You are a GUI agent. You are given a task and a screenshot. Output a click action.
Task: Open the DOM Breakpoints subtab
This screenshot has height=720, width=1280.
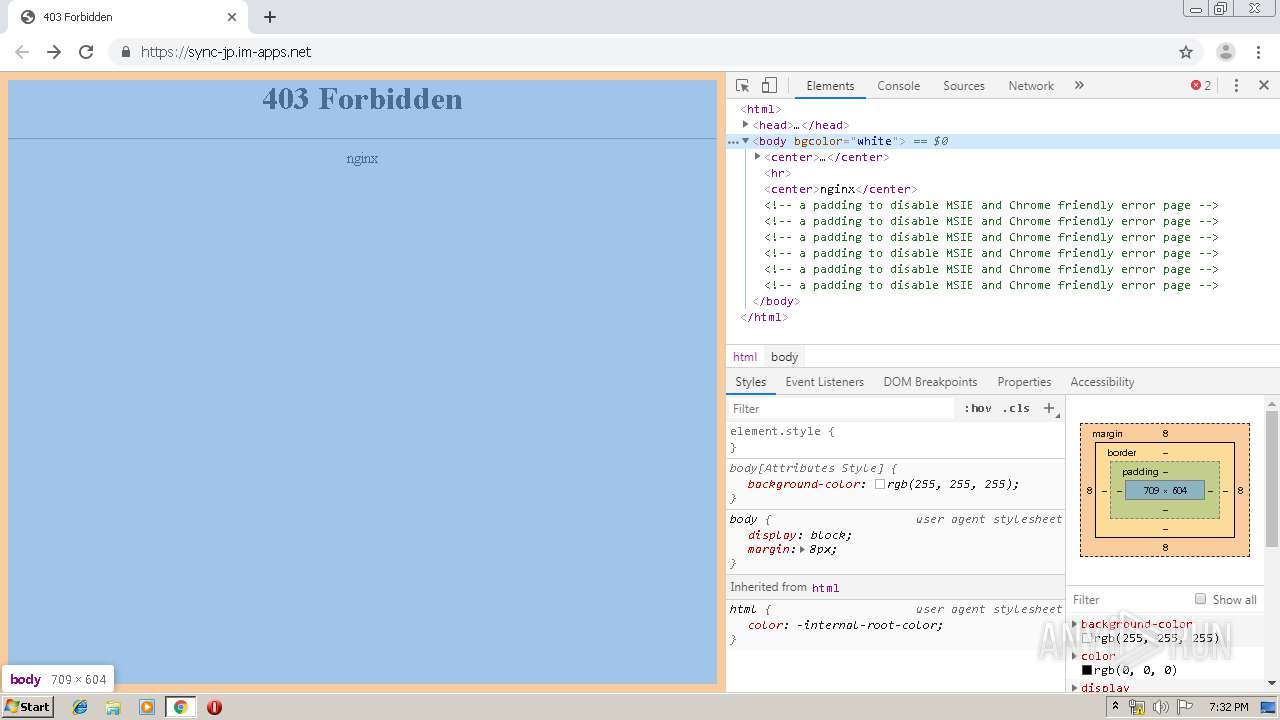click(930, 382)
